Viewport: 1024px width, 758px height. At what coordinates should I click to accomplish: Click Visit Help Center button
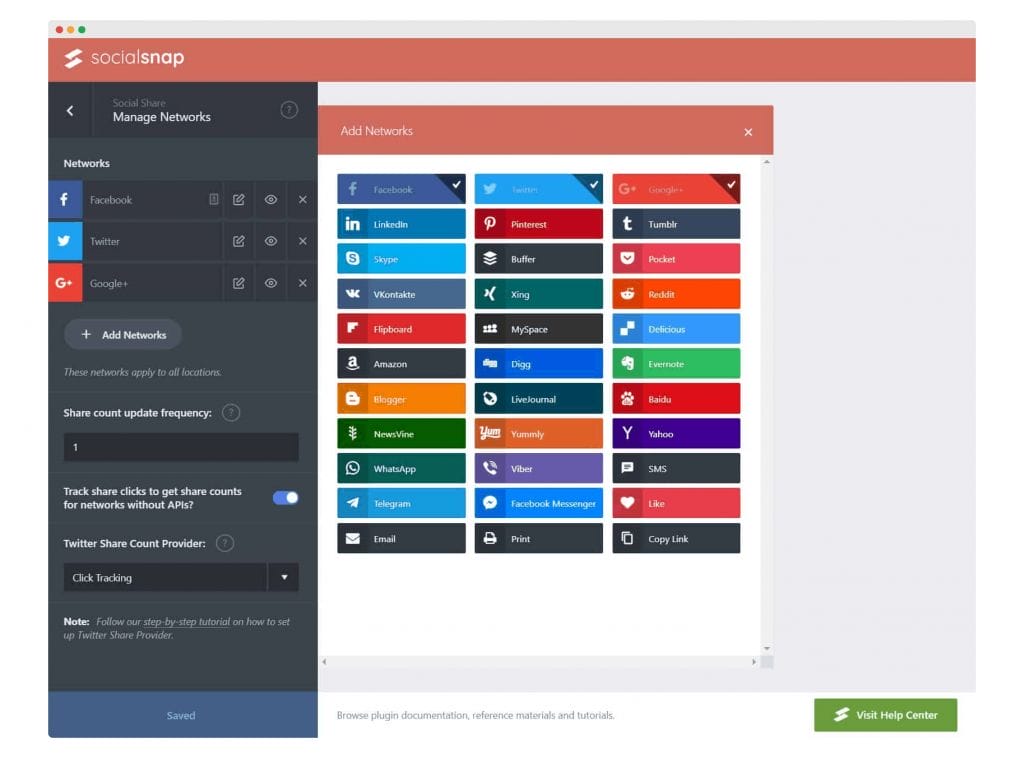(886, 715)
